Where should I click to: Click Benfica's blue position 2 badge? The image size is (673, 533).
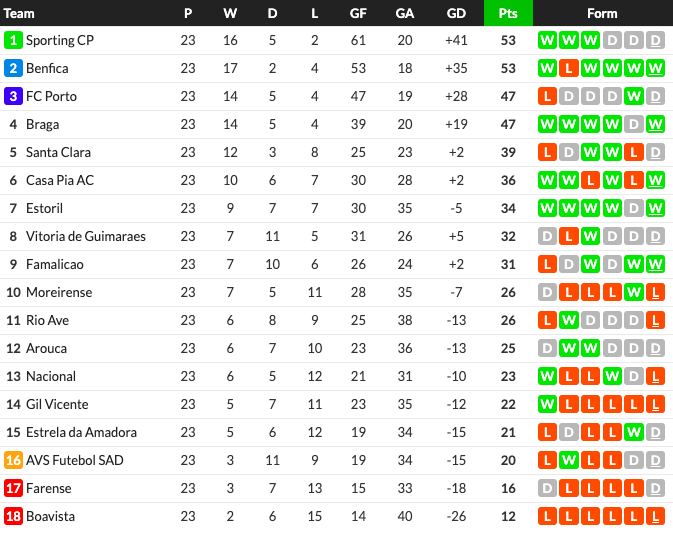[13, 68]
